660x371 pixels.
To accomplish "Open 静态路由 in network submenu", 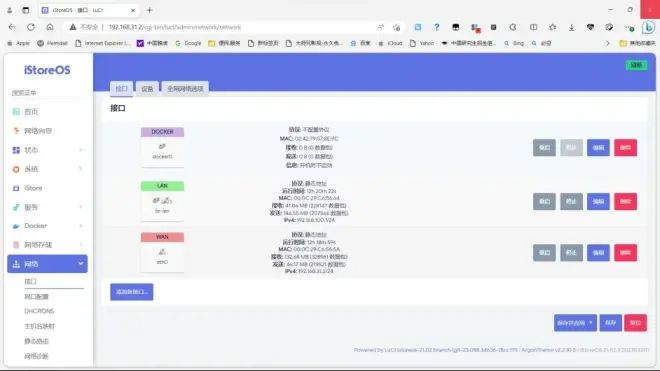I will 36,342.
